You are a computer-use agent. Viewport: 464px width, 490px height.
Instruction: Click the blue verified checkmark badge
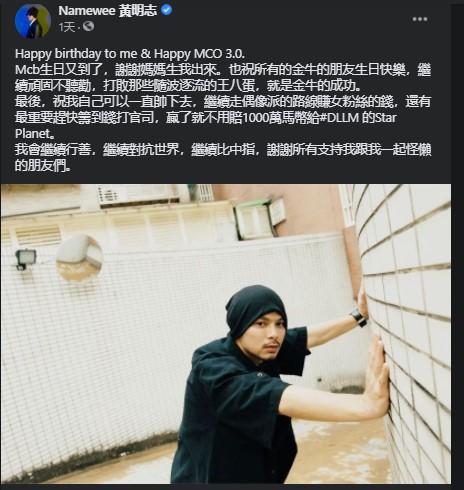[167, 10]
